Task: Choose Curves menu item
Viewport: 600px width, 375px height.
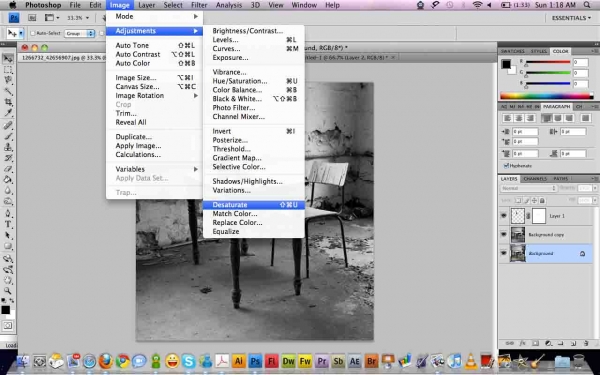Action: [254, 49]
